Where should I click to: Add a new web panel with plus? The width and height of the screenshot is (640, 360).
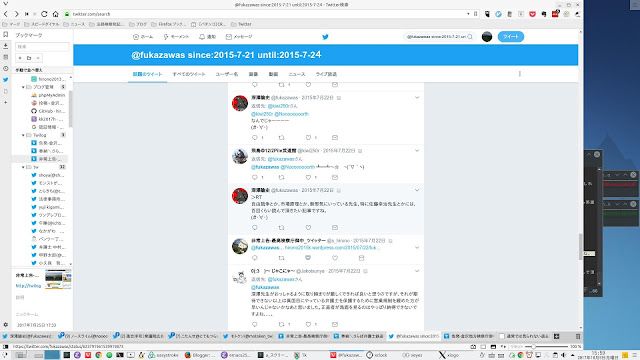(x=6, y=102)
